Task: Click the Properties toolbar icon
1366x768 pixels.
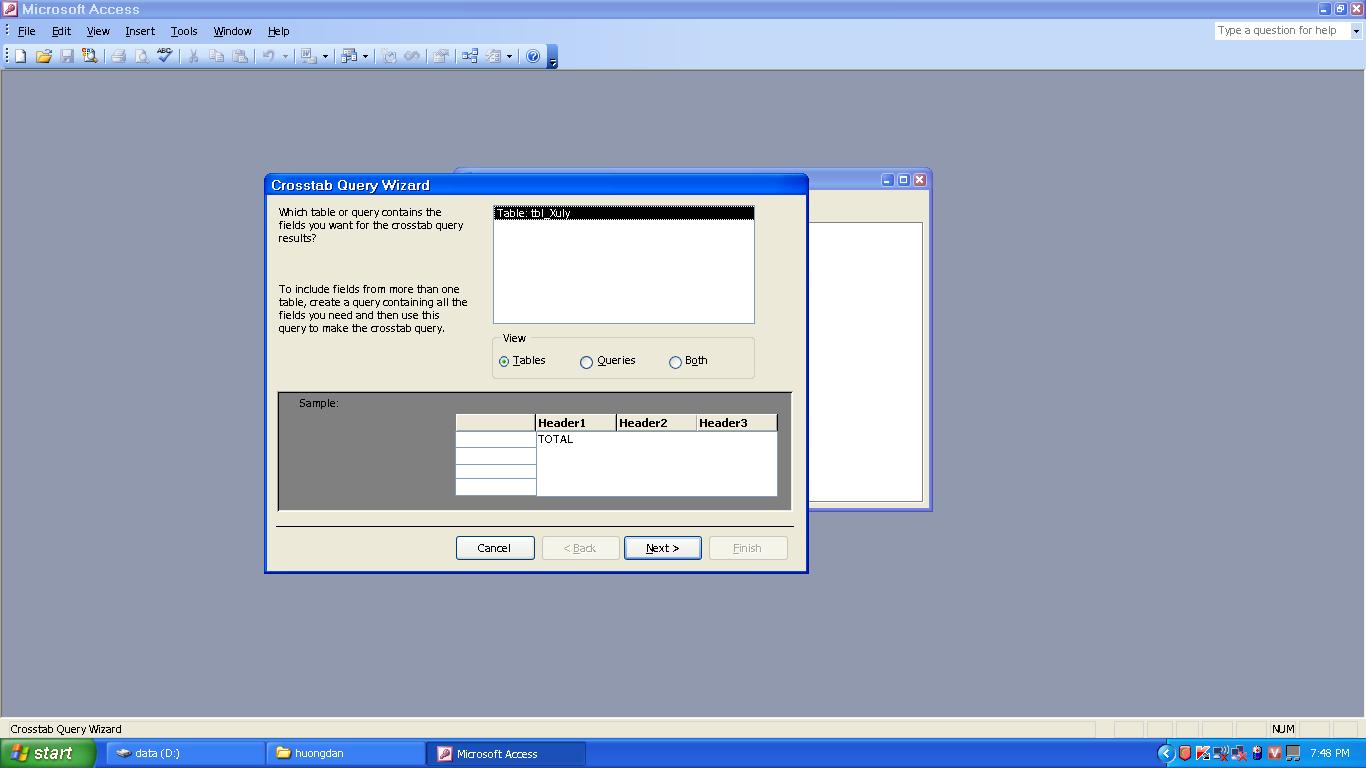Action: tap(440, 56)
